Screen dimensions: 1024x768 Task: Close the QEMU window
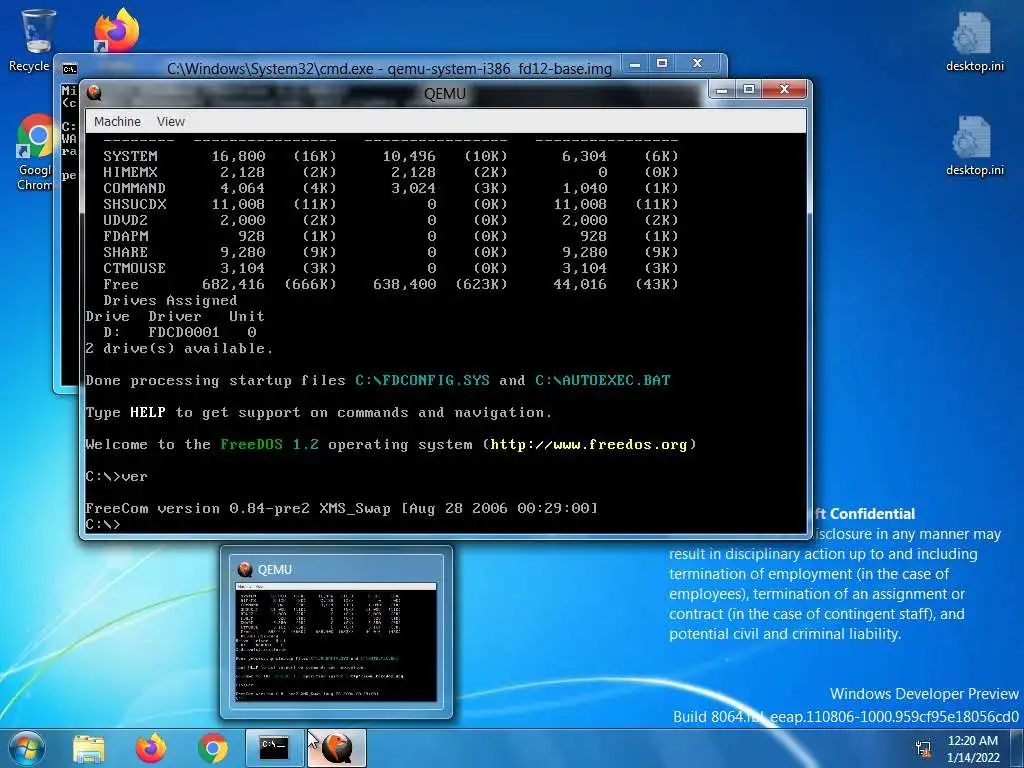784,89
